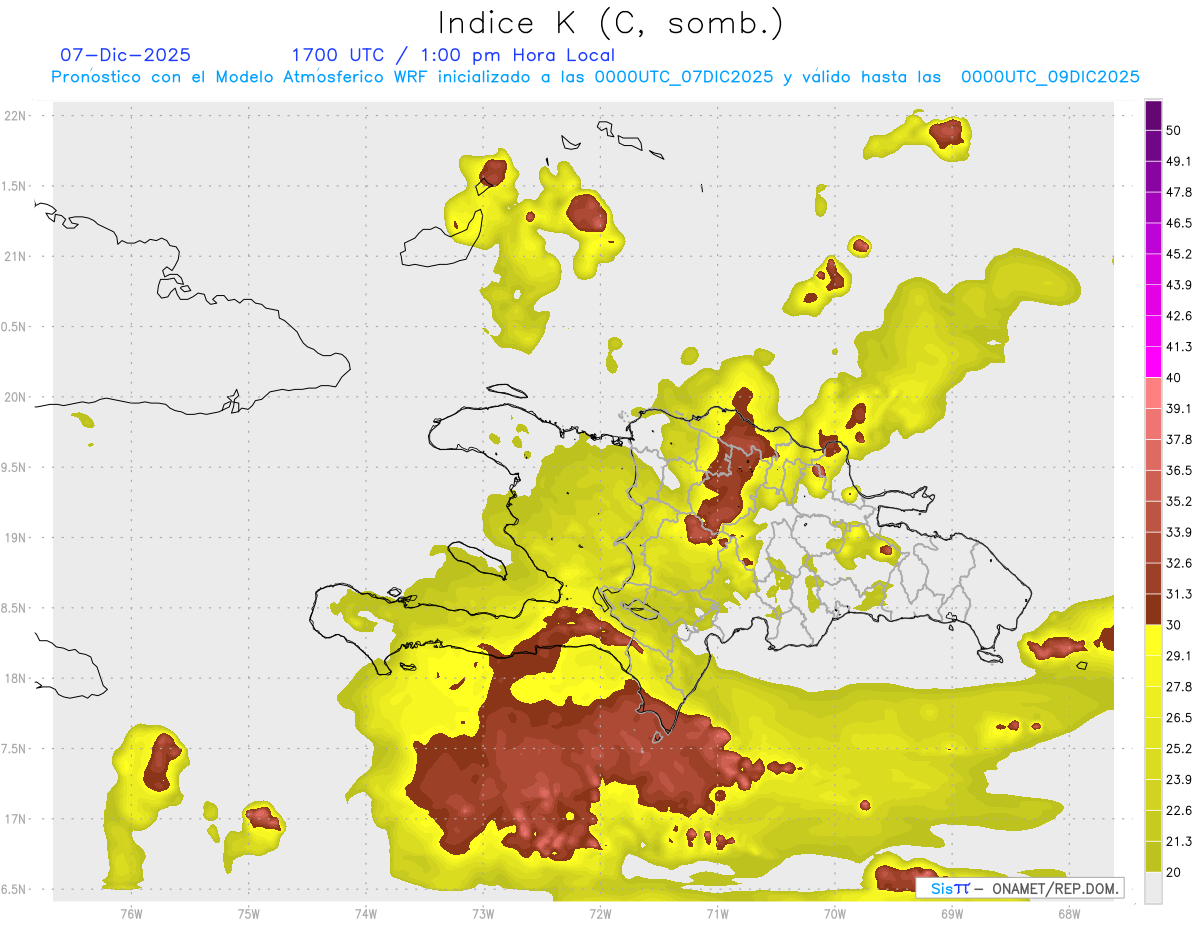
Task: Click the colorbar value 21.3
Action: click(x=1179, y=842)
